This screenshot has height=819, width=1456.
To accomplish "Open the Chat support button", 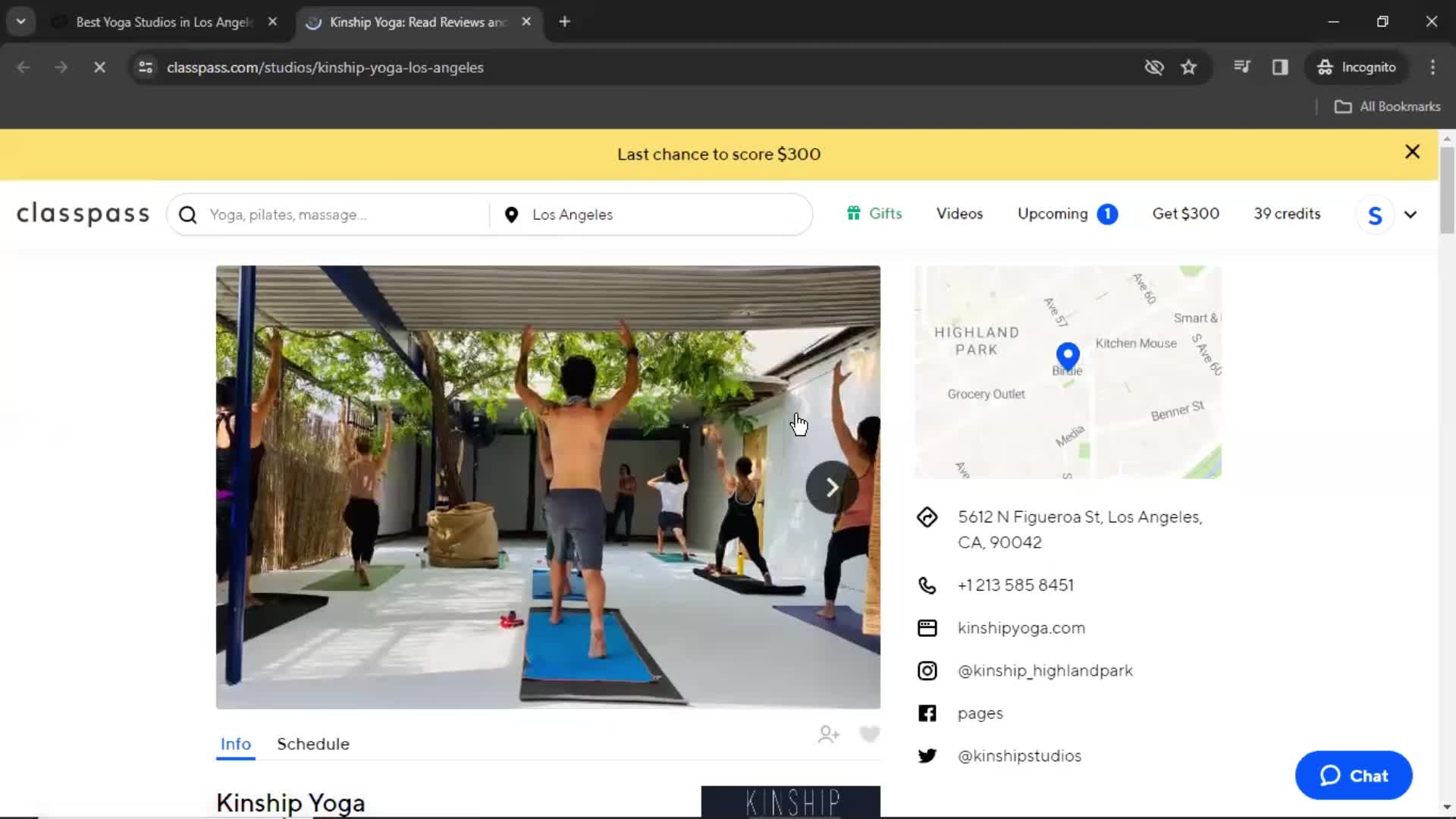I will point(1354,776).
